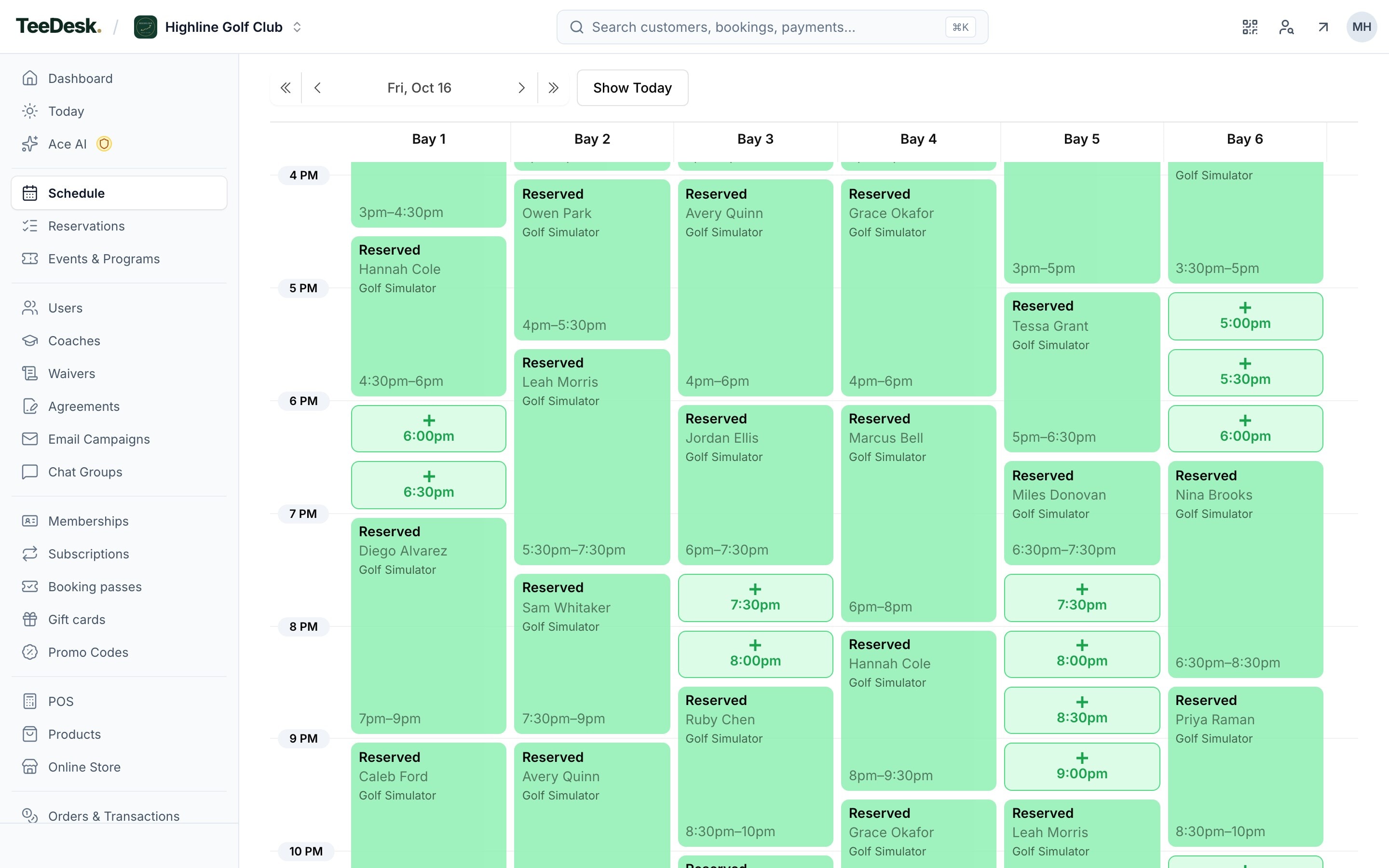Open the MH profile avatar

(1362, 27)
